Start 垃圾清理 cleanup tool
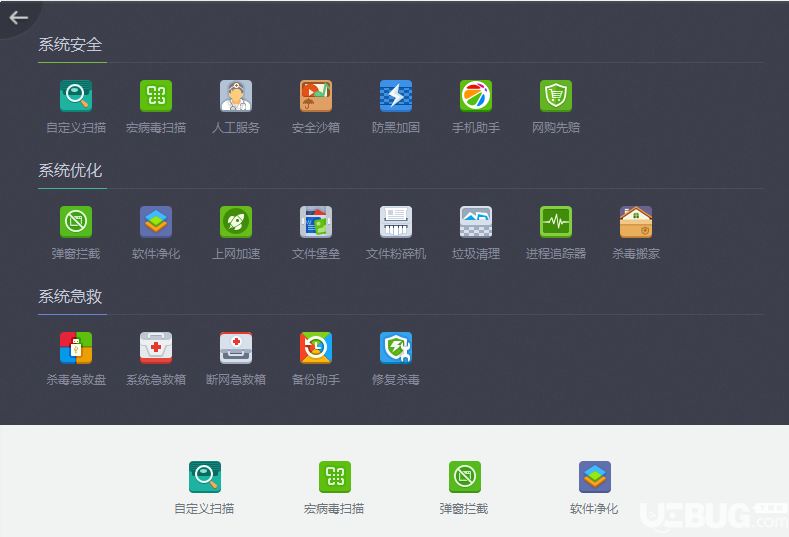 (x=476, y=221)
